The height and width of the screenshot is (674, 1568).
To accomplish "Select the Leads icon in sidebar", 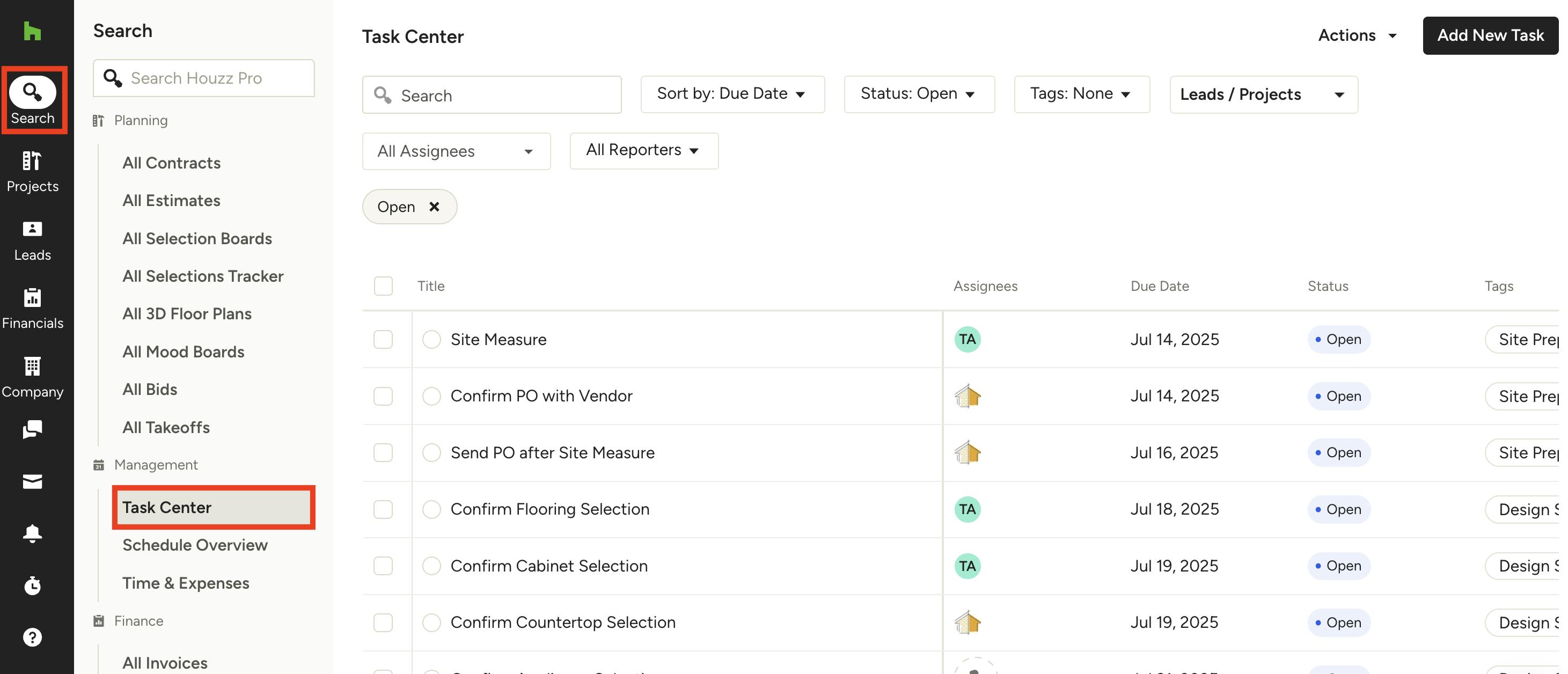I will click(x=33, y=240).
